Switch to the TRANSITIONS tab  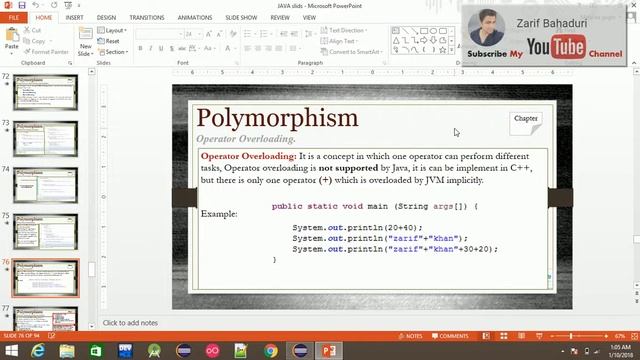[147, 18]
